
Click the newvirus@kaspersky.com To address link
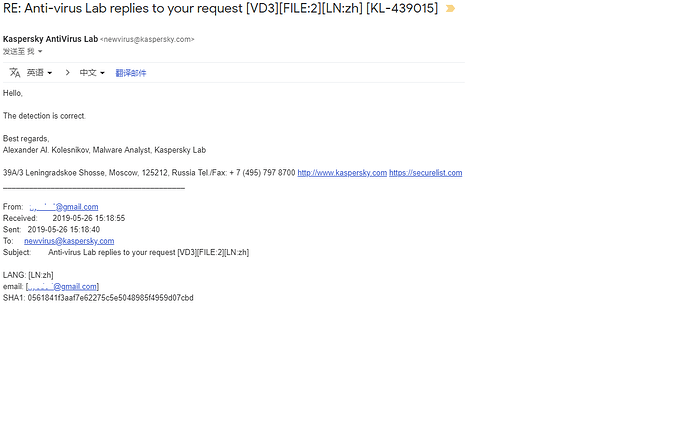point(69,241)
